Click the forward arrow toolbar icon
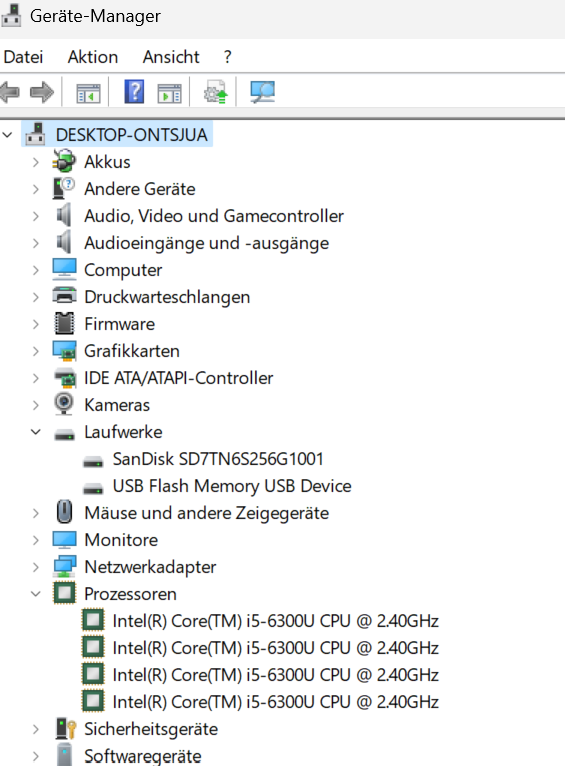 [x=42, y=92]
